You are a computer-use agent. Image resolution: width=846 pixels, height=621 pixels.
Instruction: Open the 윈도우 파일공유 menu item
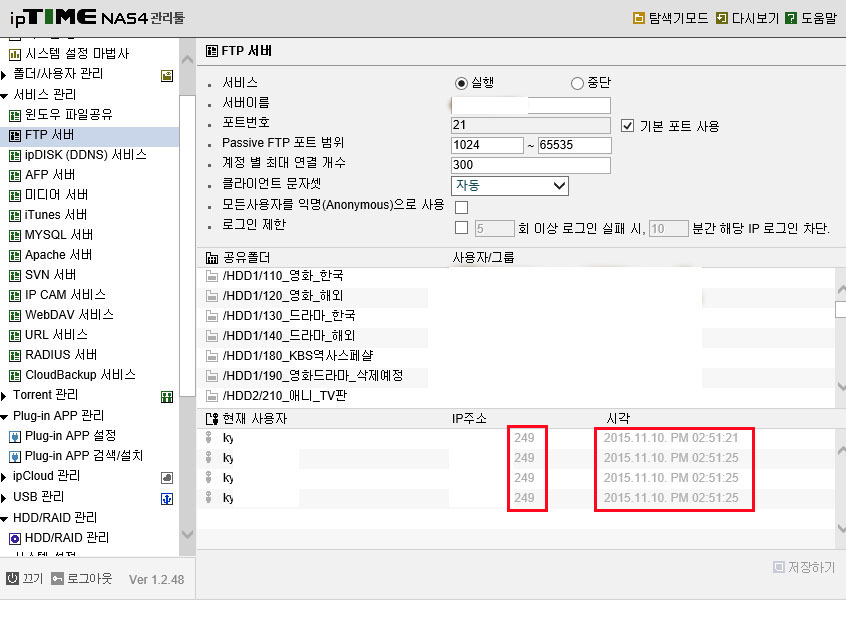point(69,114)
